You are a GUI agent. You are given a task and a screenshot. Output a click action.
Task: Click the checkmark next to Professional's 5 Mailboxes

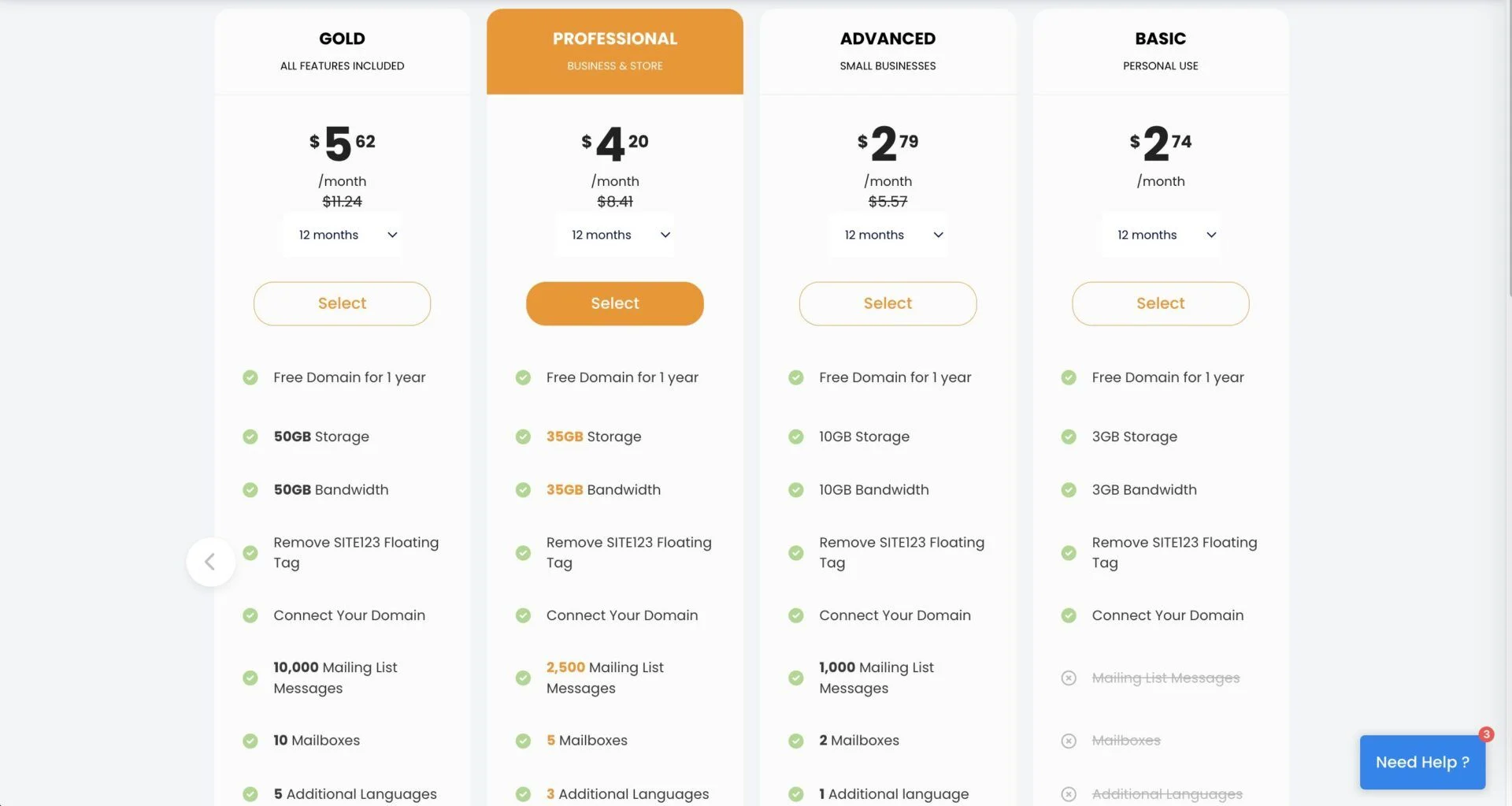click(x=524, y=740)
